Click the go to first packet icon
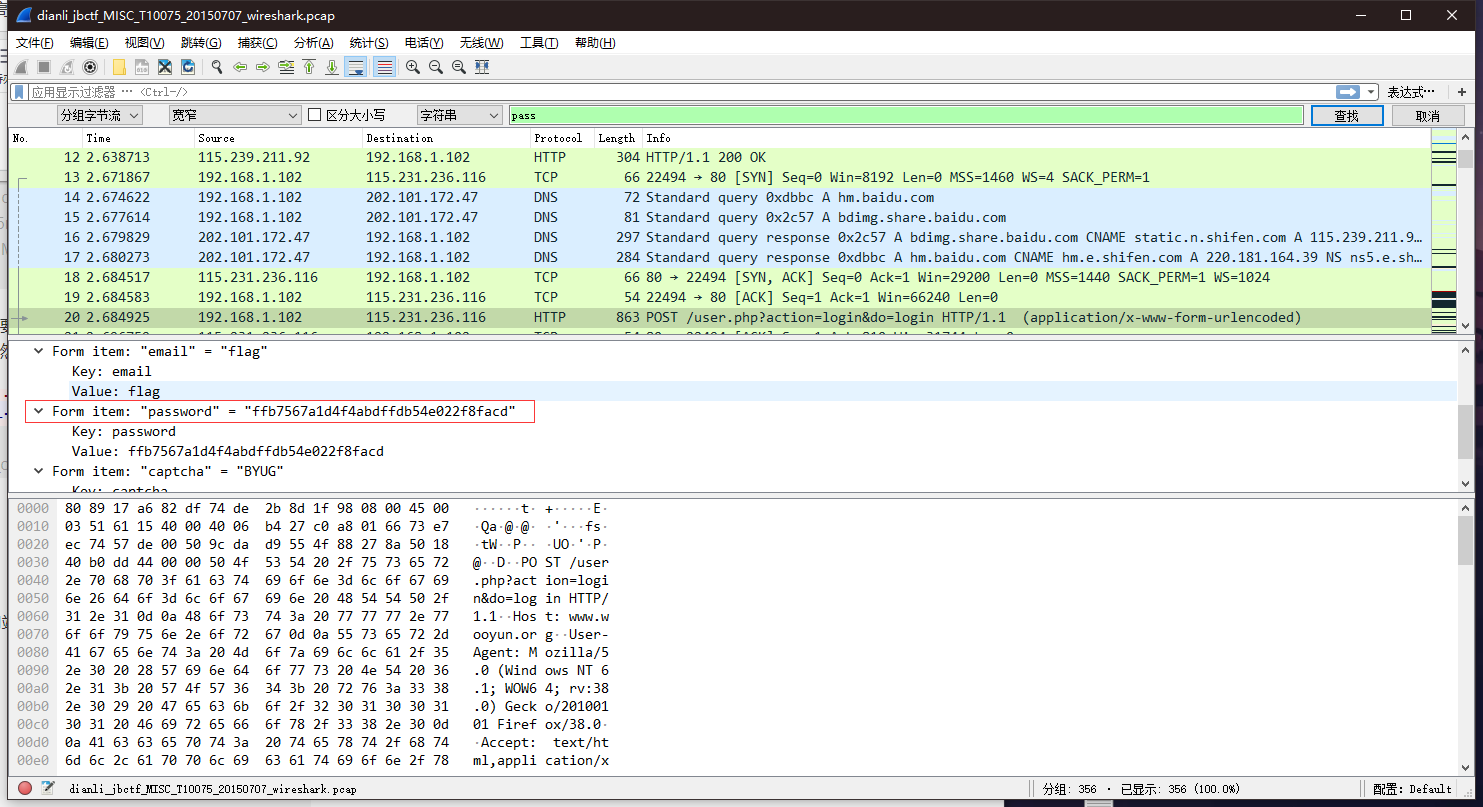Image resolution: width=1483 pixels, height=807 pixels. pyautogui.click(x=310, y=67)
